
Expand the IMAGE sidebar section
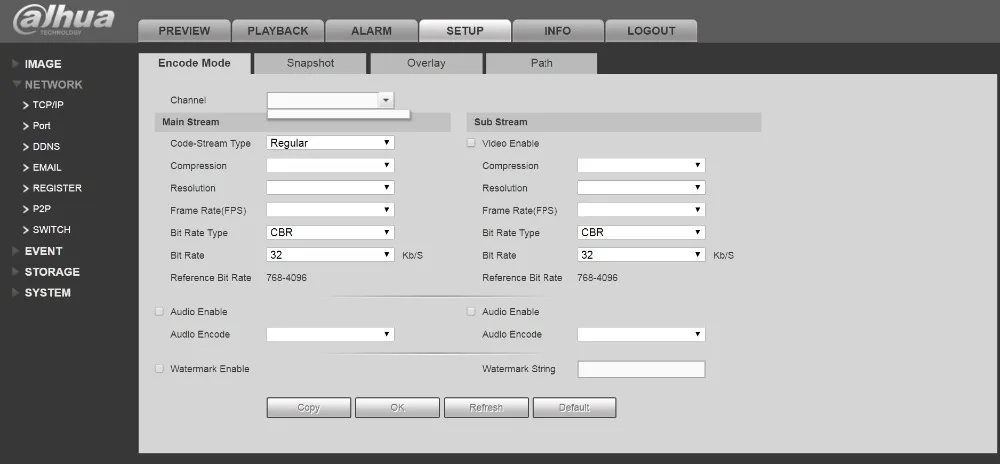[x=37, y=64]
